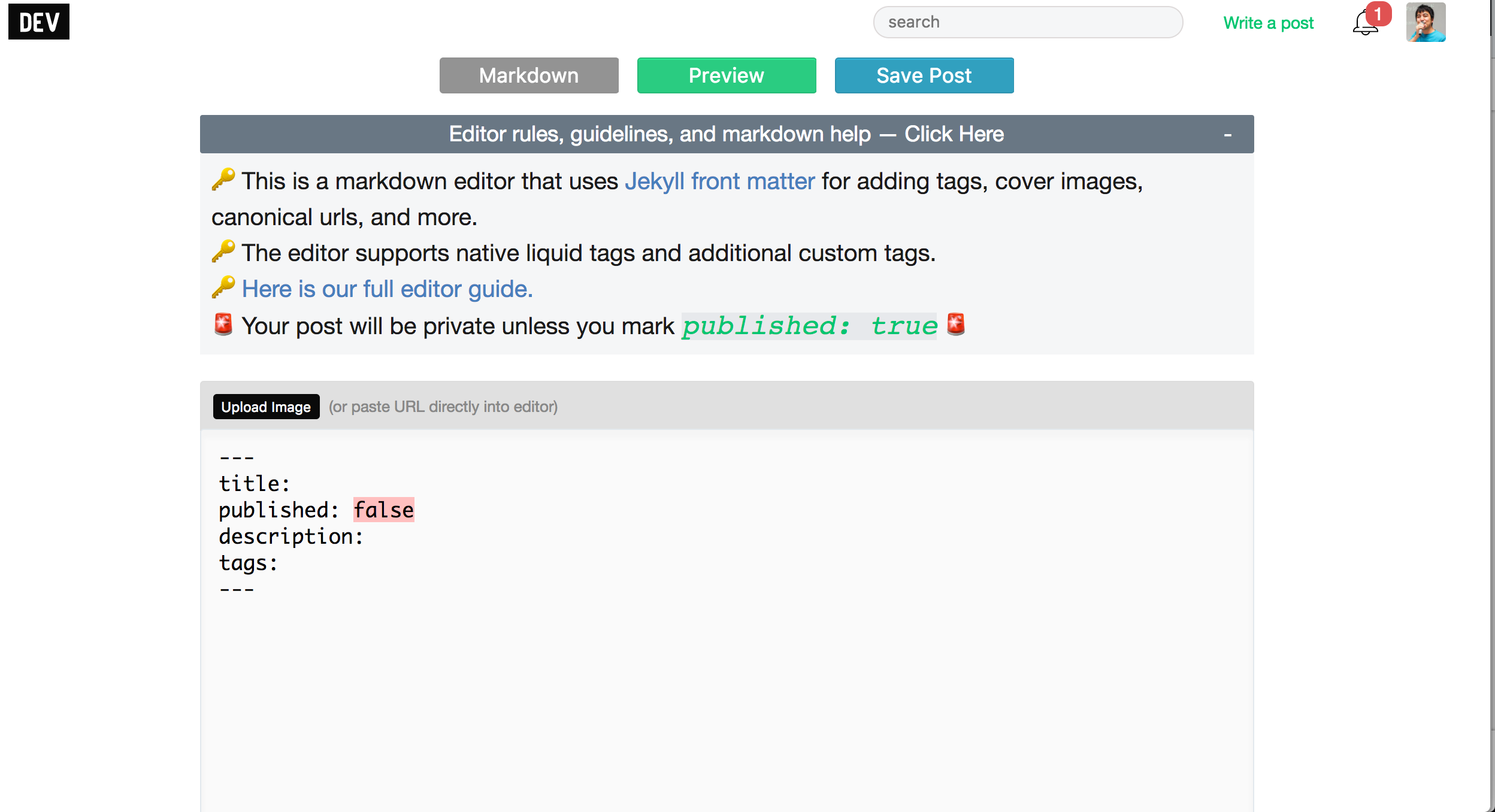Click the left siren emoji icon
This screenshot has width=1495, height=812.
(x=223, y=325)
